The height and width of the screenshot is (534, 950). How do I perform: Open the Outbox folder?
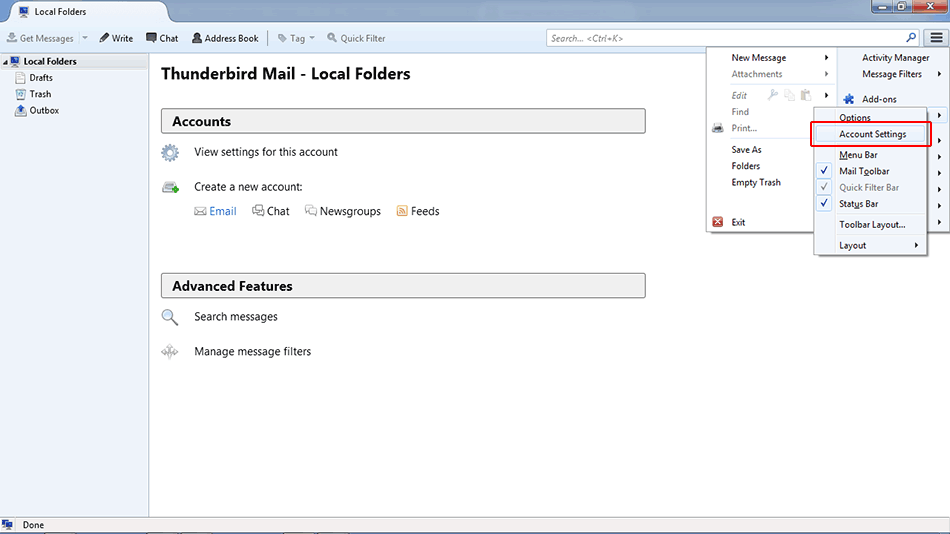(44, 110)
